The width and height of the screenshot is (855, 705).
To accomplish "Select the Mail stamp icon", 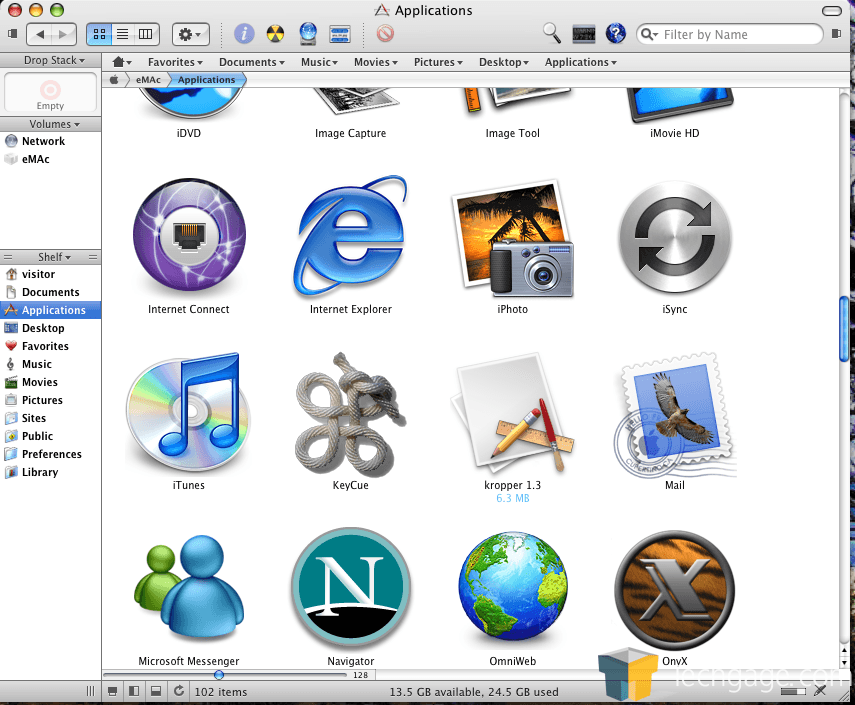I will pos(675,415).
